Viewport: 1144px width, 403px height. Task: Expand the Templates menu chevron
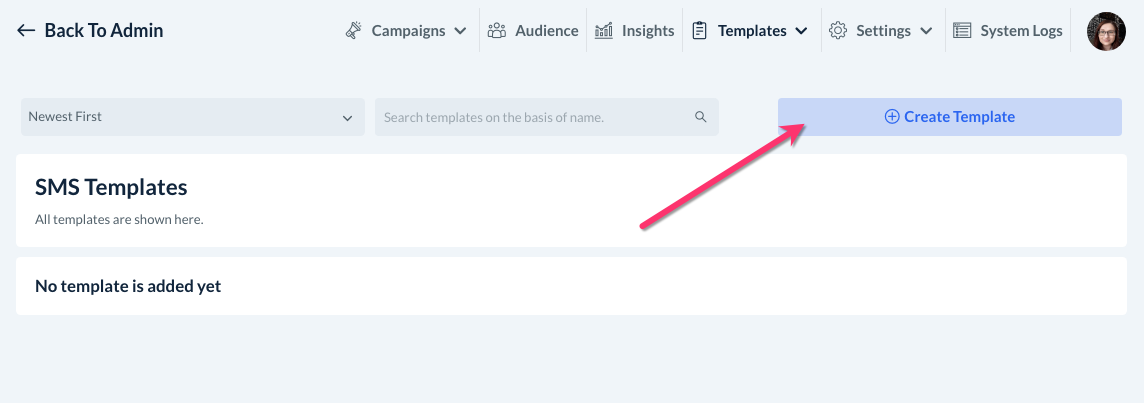[801, 31]
